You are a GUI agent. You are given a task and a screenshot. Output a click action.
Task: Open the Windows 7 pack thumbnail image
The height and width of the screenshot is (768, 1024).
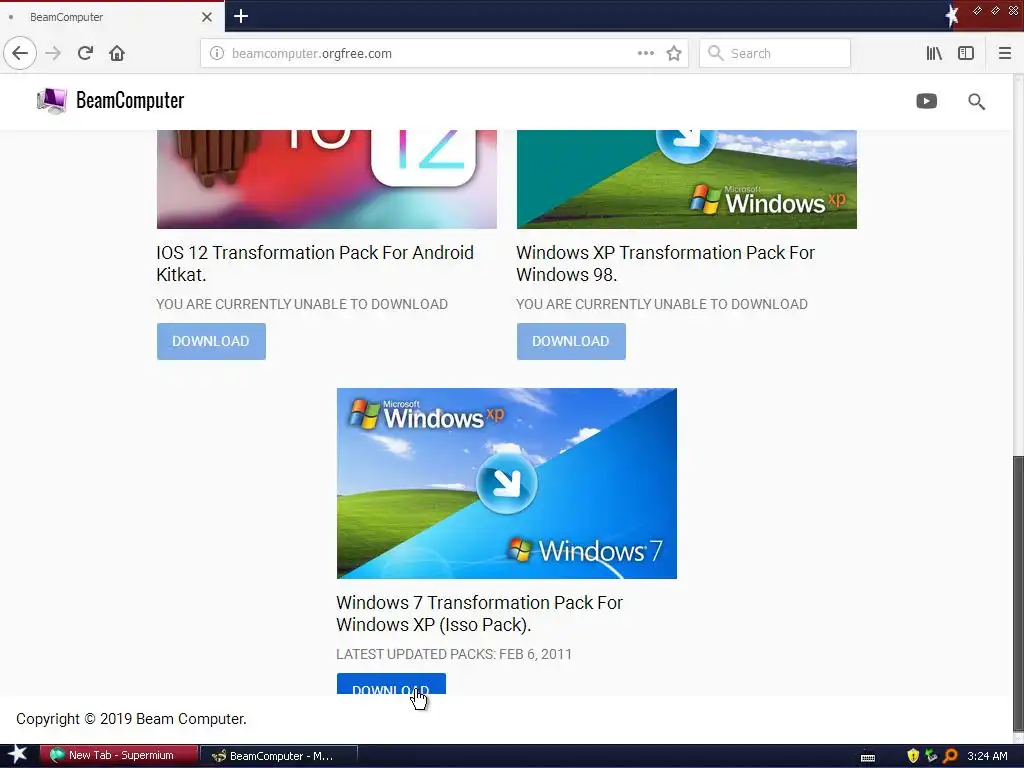click(x=507, y=483)
